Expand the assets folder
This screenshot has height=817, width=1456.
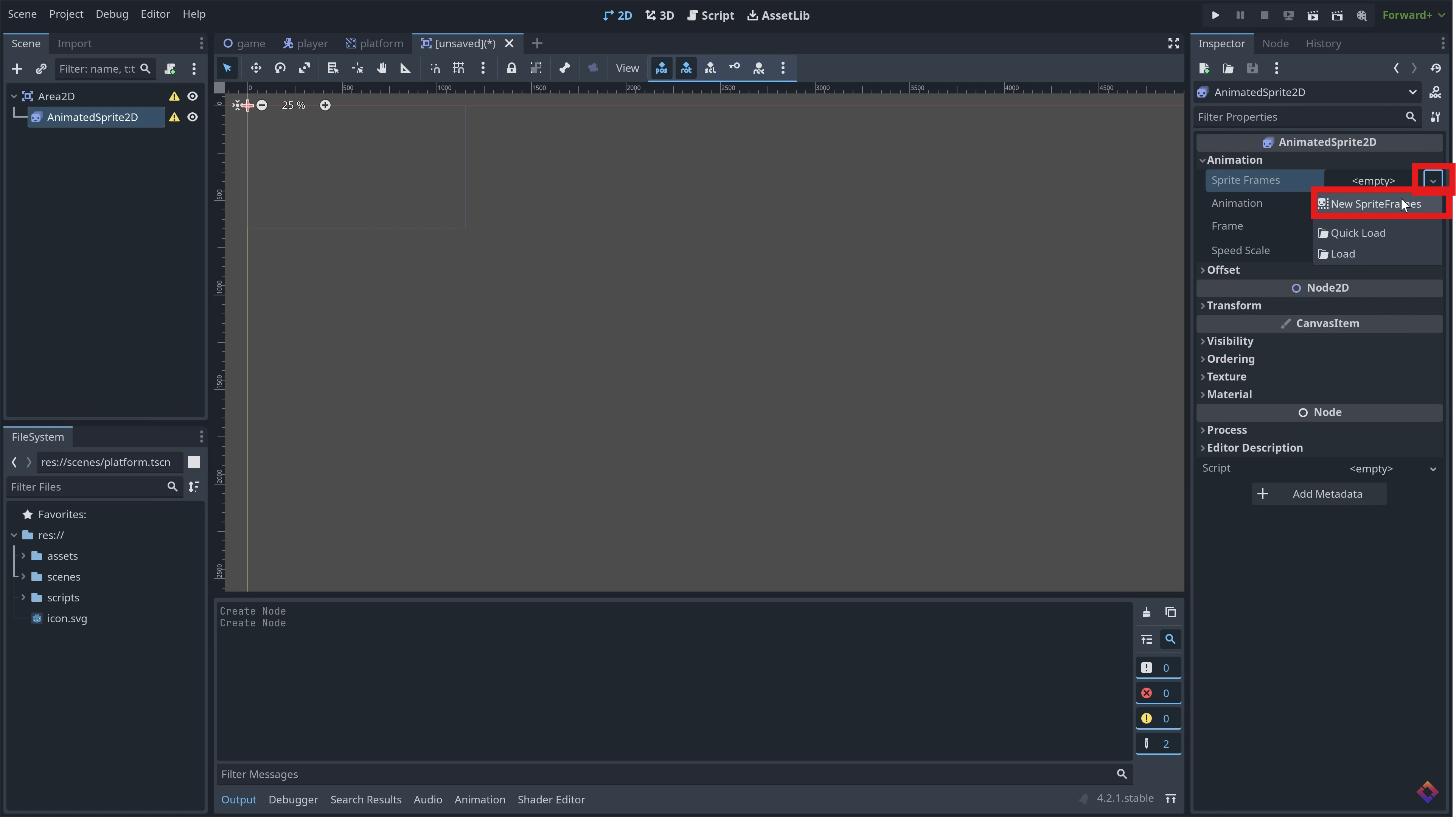tap(24, 556)
